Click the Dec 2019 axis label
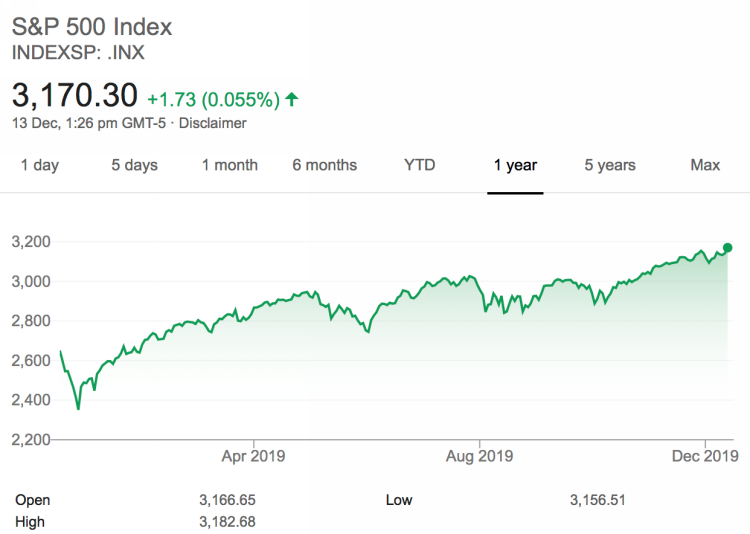Viewport: 750px width, 534px height. click(706, 456)
